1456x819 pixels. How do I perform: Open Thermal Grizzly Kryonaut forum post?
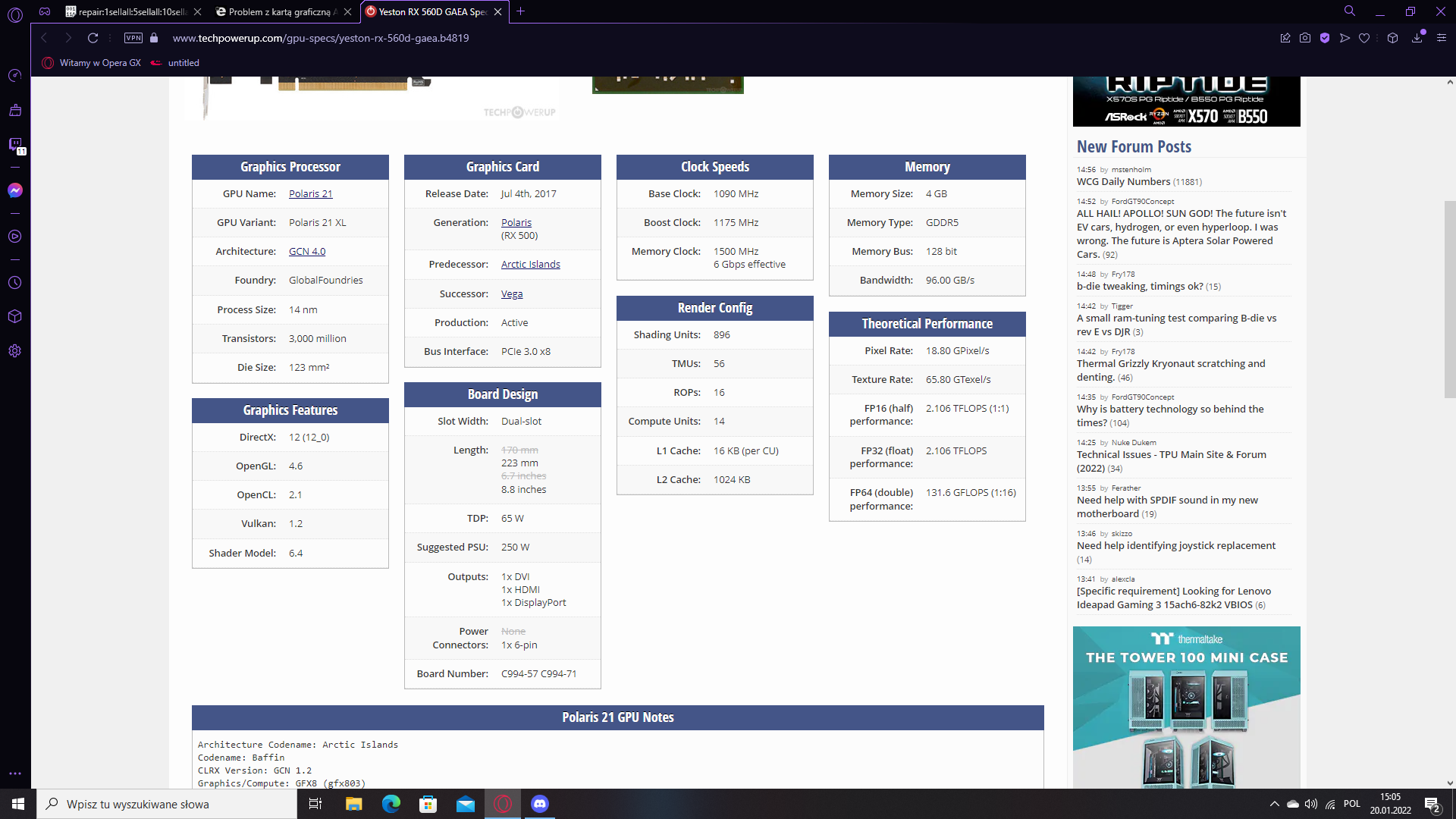[1171, 371]
